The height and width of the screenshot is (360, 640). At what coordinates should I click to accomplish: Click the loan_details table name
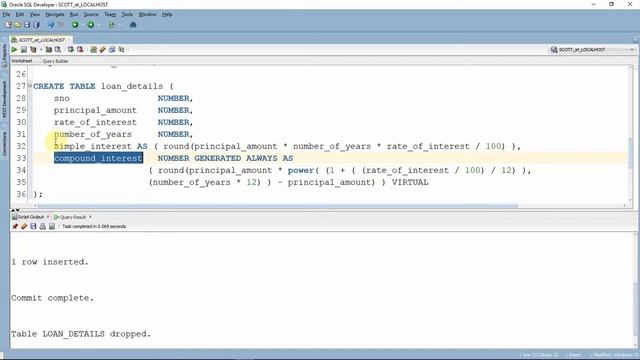coord(132,86)
